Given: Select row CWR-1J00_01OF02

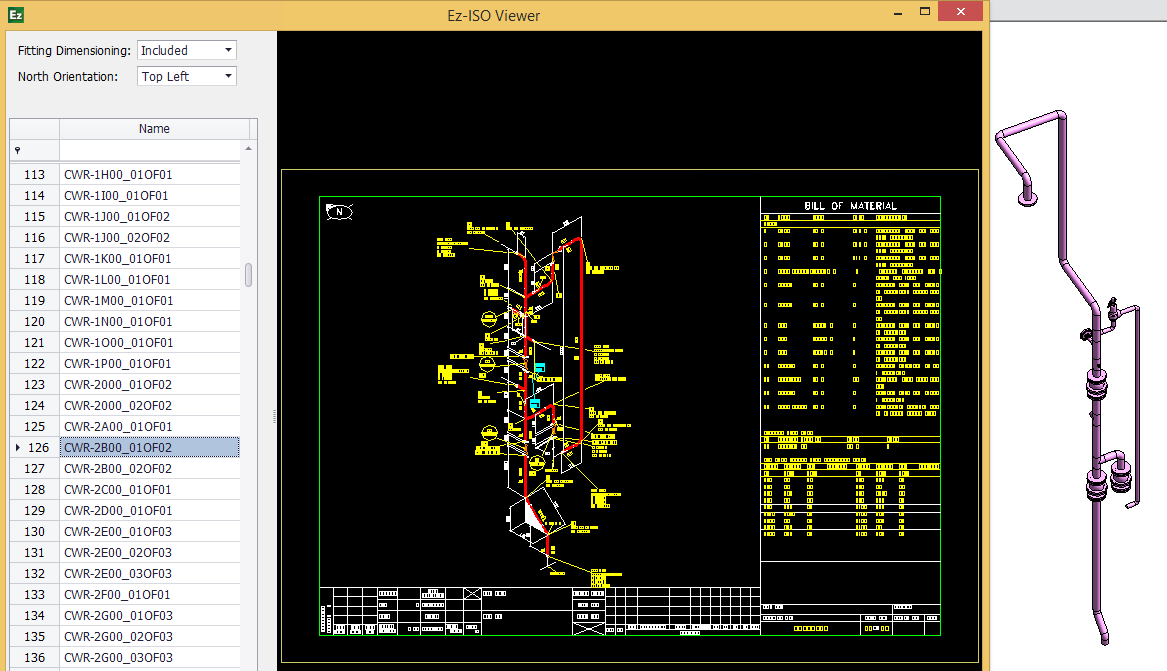Looking at the screenshot, I should point(150,216).
